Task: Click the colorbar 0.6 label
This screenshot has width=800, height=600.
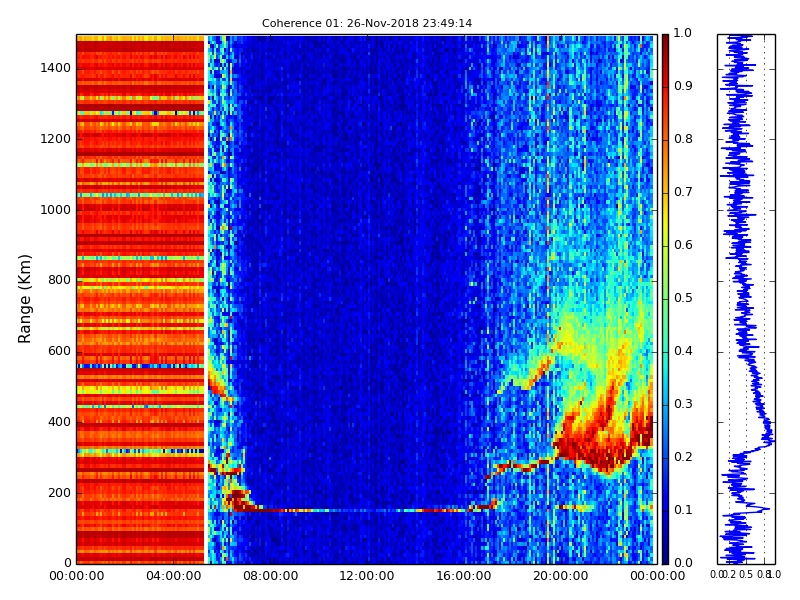Action: (x=683, y=245)
